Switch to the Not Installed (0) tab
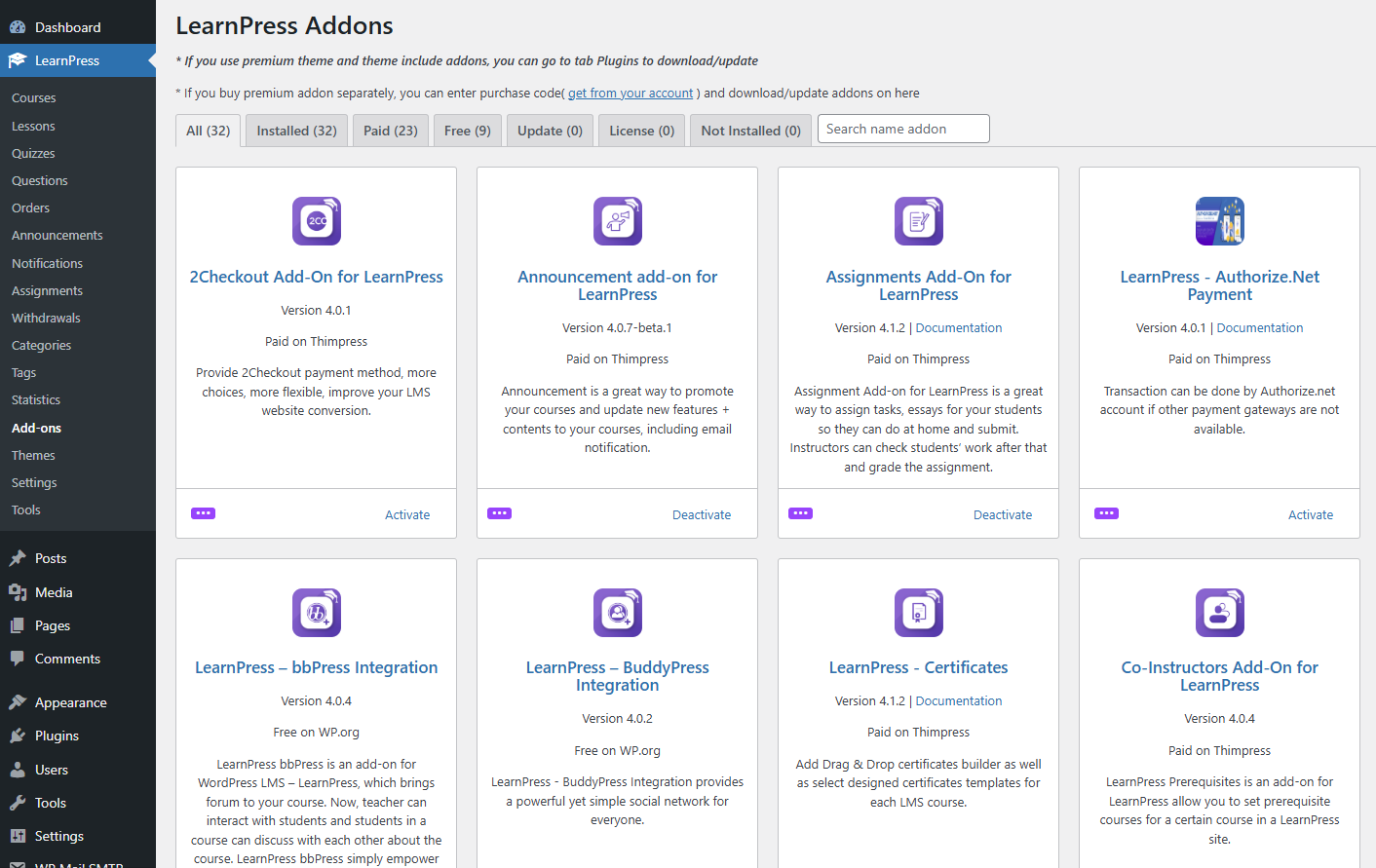The image size is (1376, 868). 750,131
